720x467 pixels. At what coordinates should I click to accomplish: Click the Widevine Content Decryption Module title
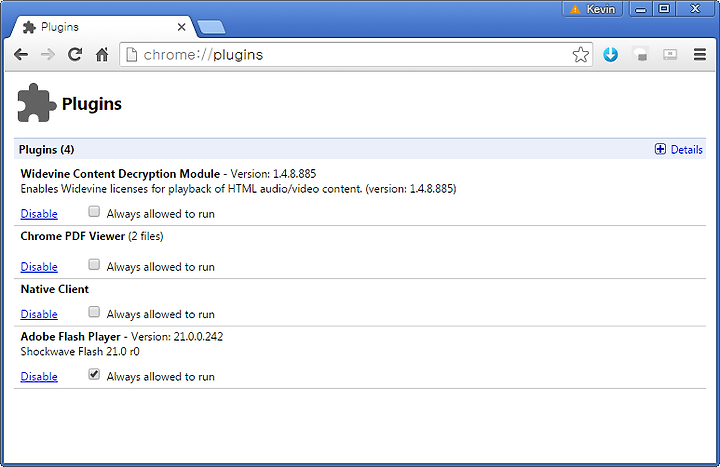[120, 174]
